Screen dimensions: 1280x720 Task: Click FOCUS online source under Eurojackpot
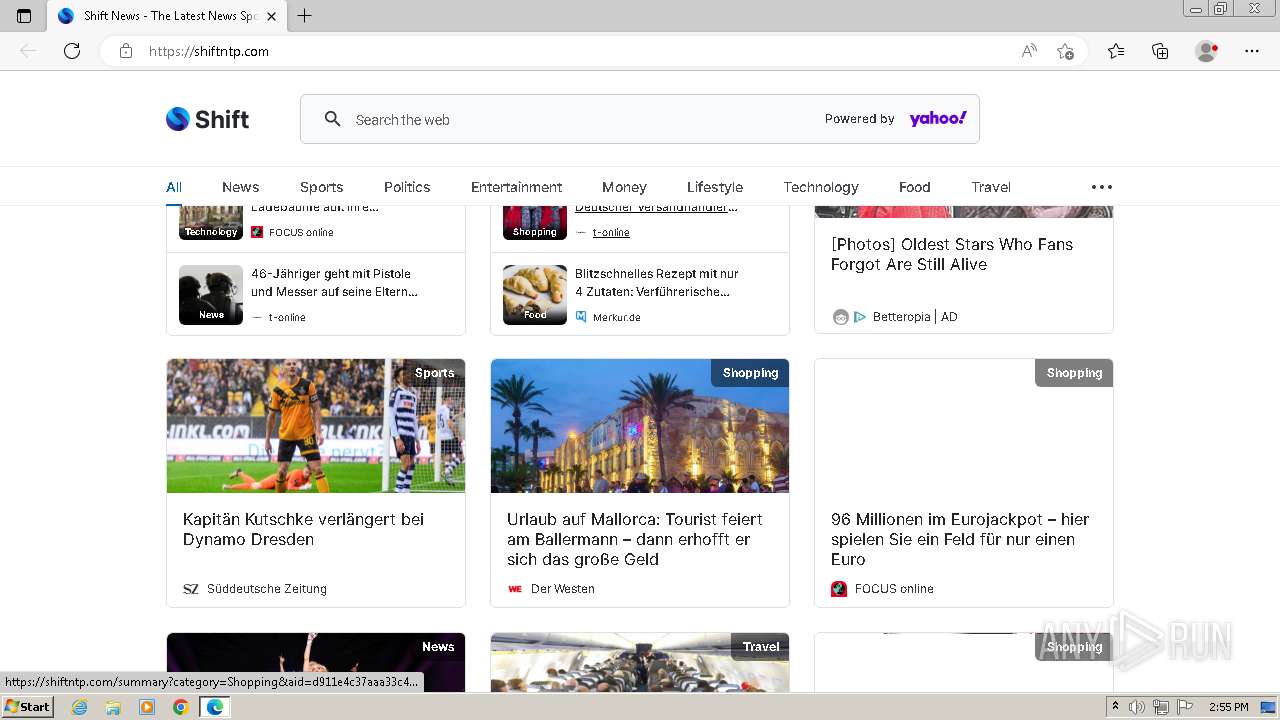(894, 589)
